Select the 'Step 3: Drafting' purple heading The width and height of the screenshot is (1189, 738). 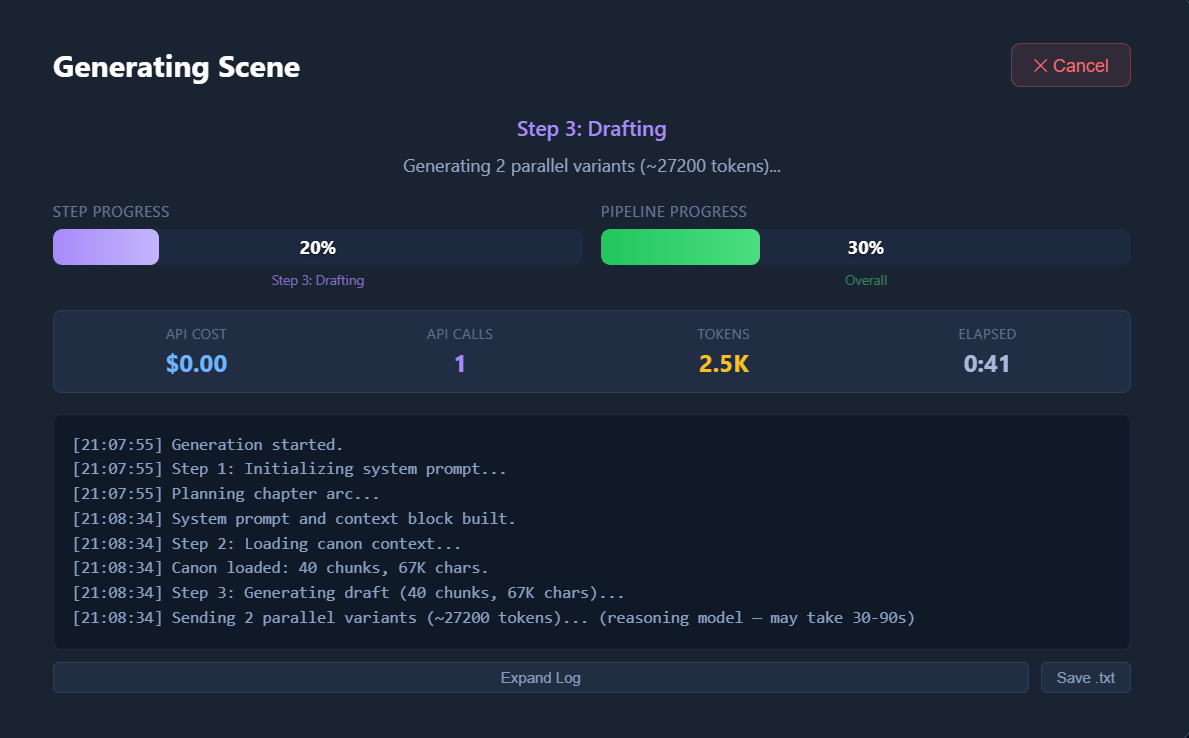[x=591, y=129]
